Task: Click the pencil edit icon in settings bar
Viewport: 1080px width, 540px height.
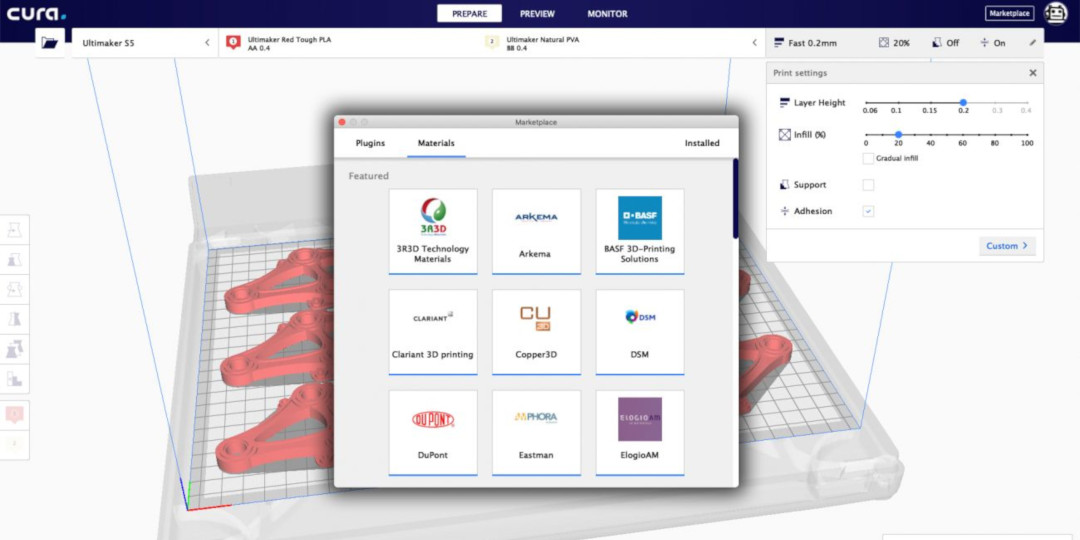Action: tap(1032, 43)
